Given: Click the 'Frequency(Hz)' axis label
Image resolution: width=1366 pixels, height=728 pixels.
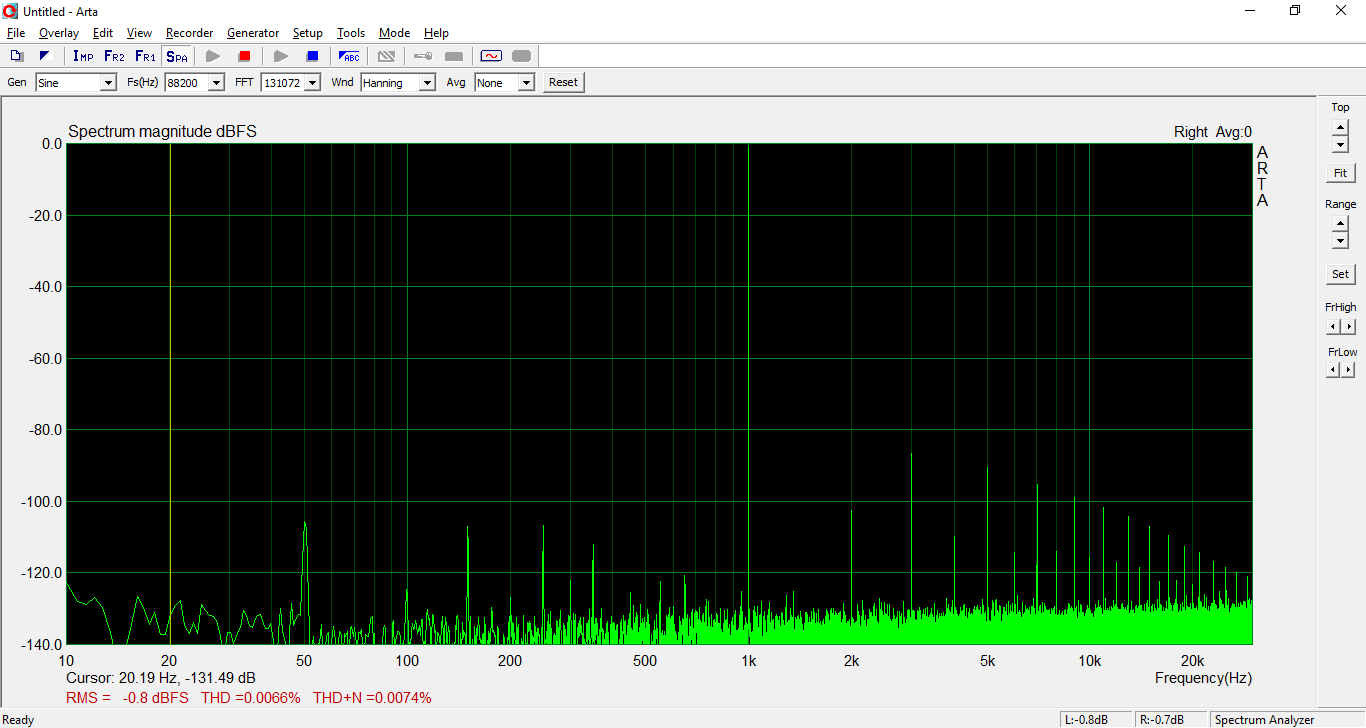Looking at the screenshot, I should coord(1203,678).
